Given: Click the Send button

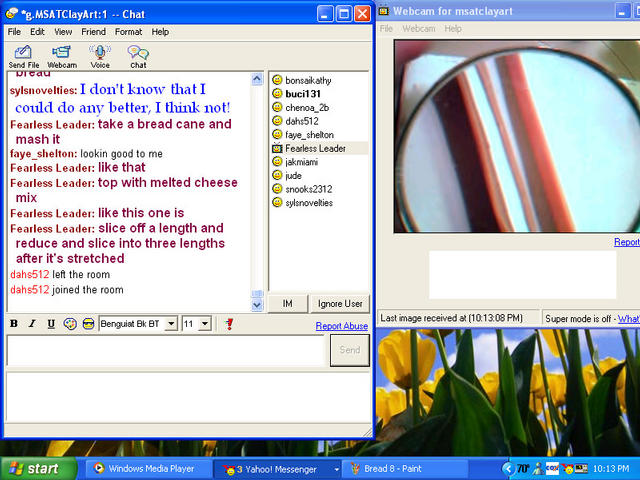Looking at the screenshot, I should click(350, 350).
